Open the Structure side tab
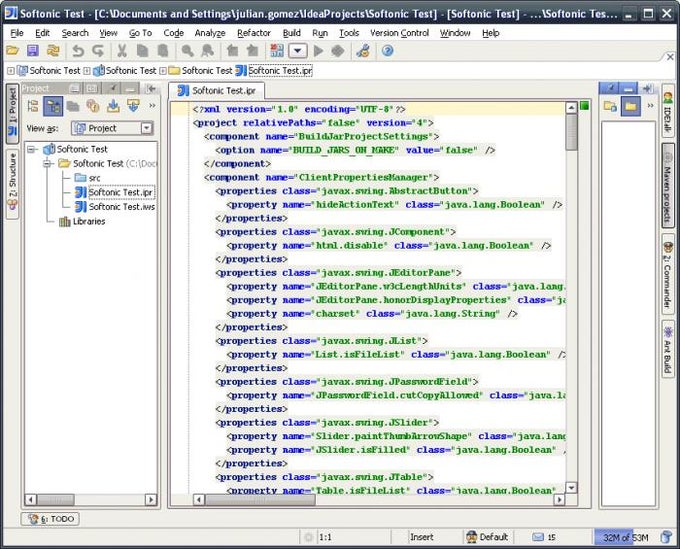The width and height of the screenshot is (680, 549). [x=12, y=184]
